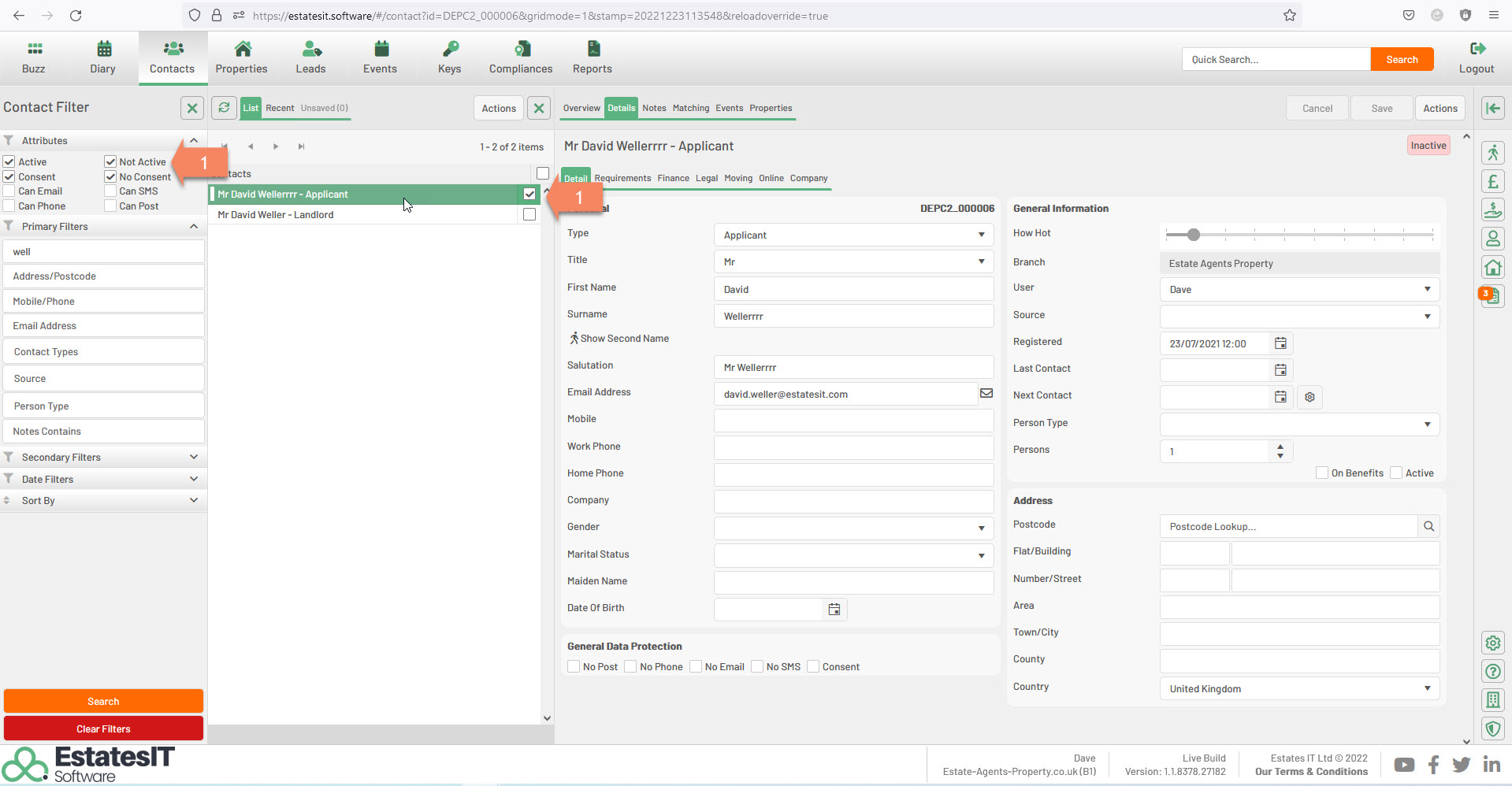The width and height of the screenshot is (1512, 786).
Task: Open the Finance sub-tab
Action: pyautogui.click(x=673, y=179)
